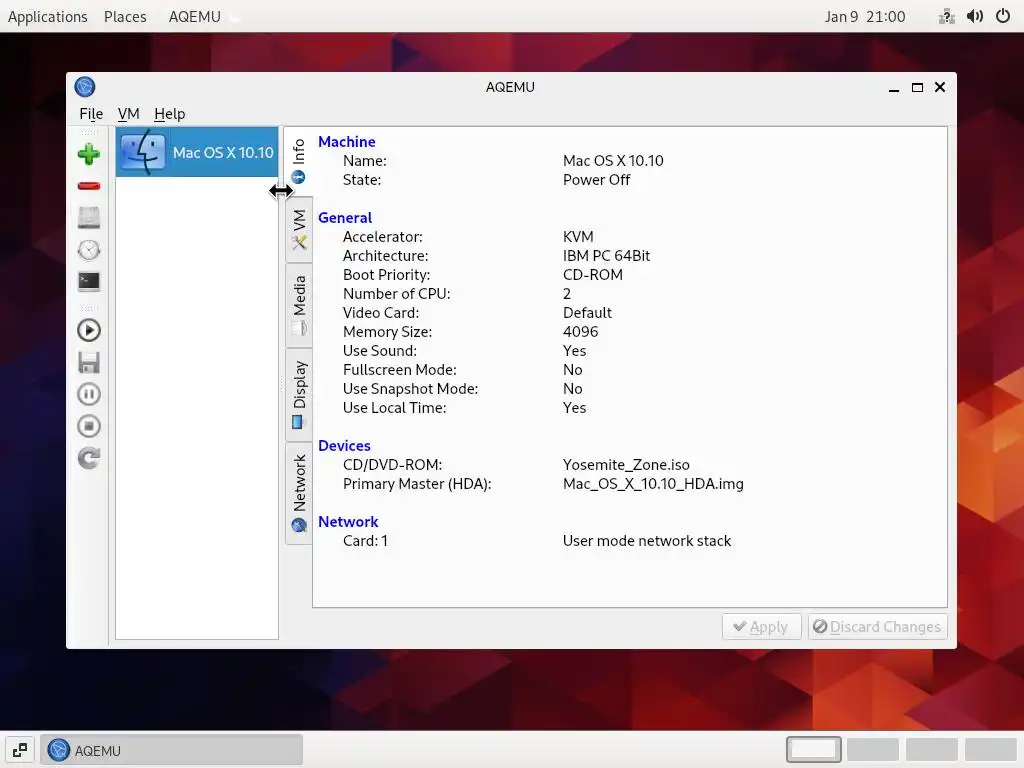
Task: Click the network status icon in system tray
Action: 946,16
